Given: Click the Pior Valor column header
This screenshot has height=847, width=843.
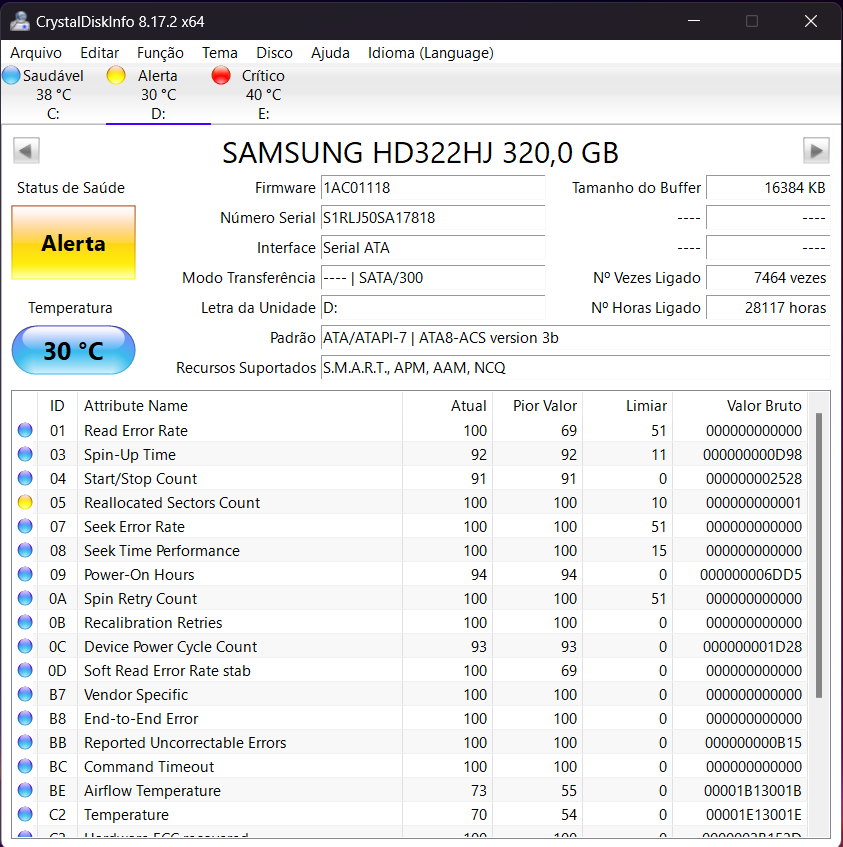Looking at the screenshot, I should tap(537, 406).
